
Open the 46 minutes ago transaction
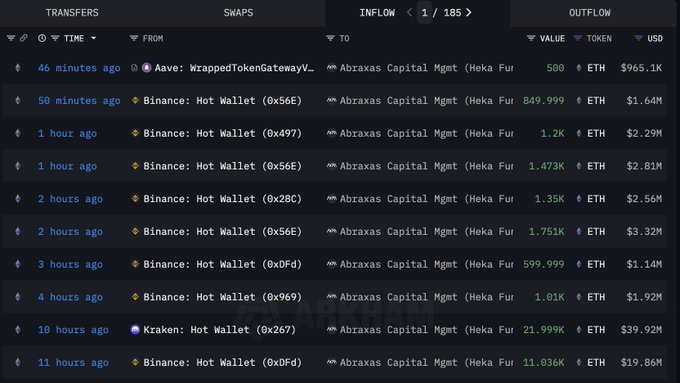79,68
